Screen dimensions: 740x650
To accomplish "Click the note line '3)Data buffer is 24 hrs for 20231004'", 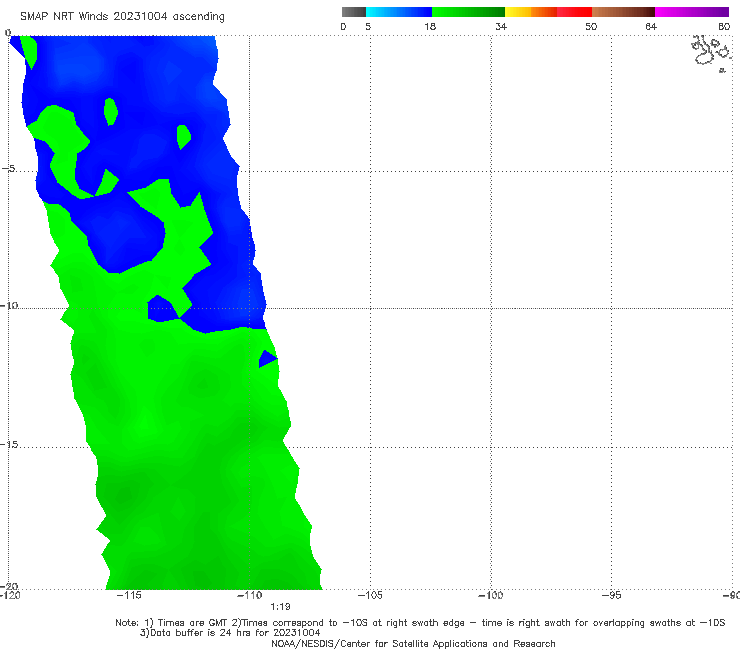I will [x=230, y=633].
